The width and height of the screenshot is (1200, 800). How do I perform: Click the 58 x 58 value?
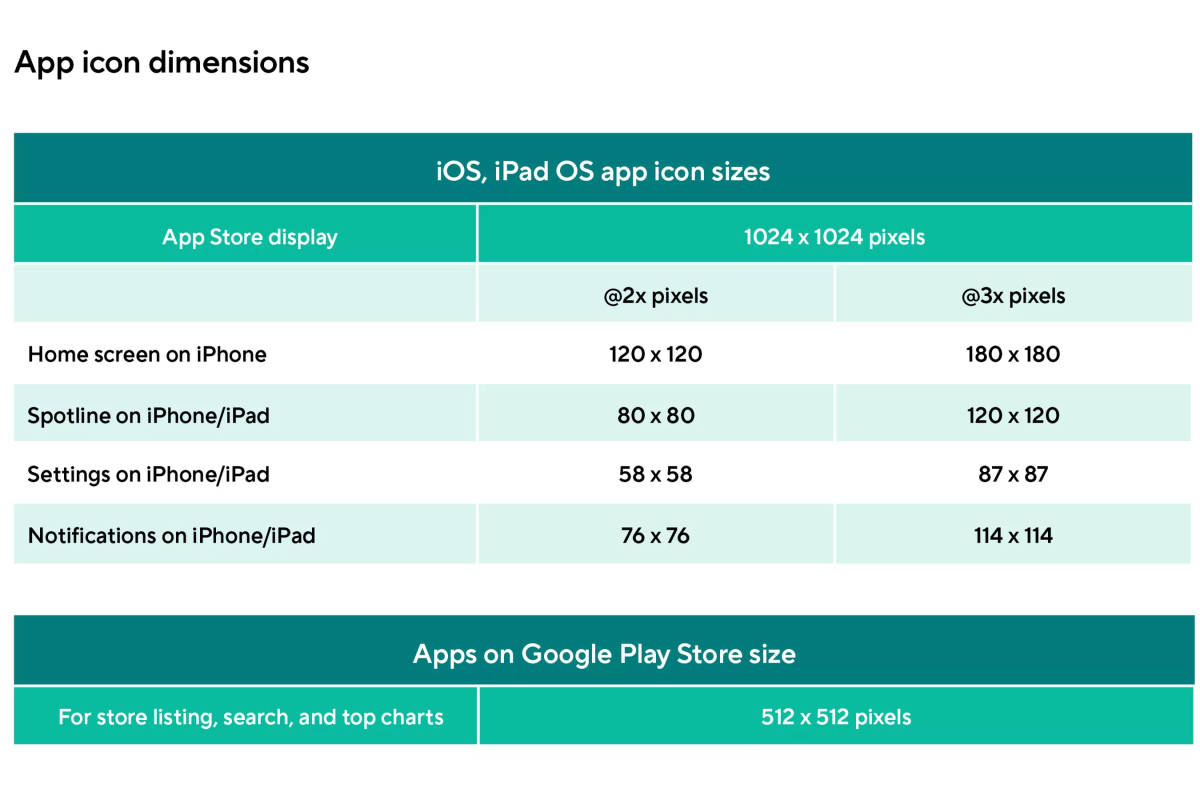click(655, 474)
